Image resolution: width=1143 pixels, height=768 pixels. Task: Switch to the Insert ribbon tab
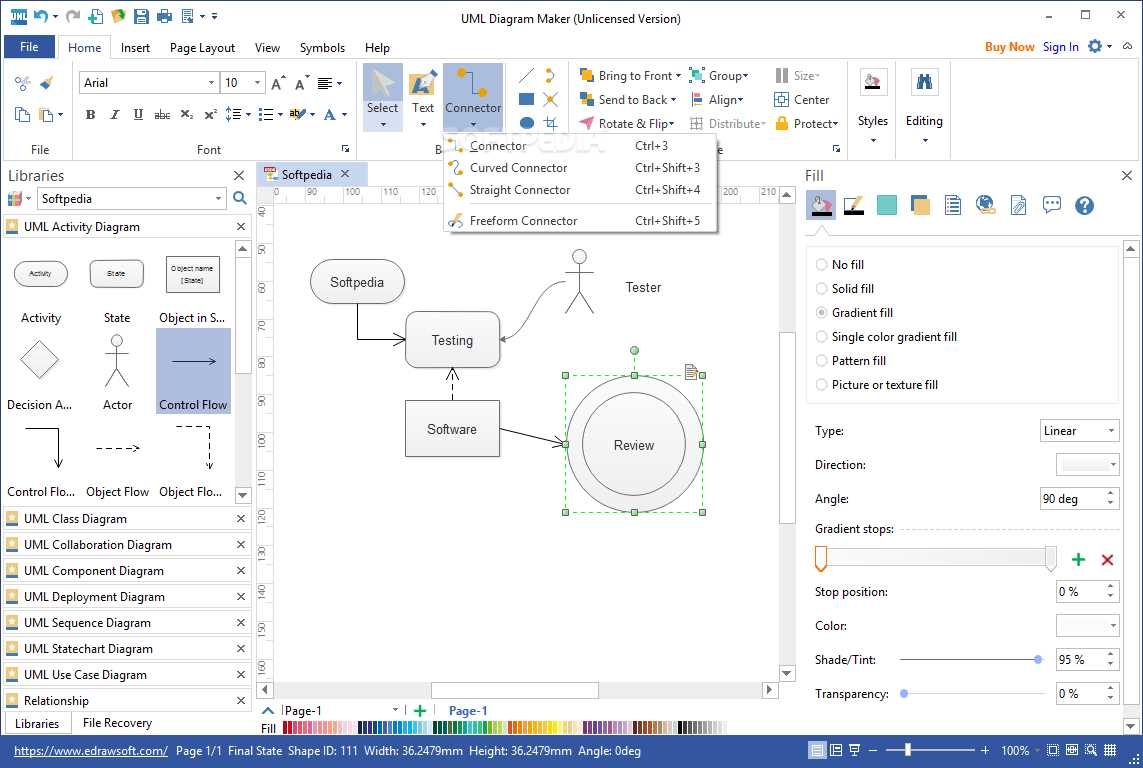click(135, 47)
